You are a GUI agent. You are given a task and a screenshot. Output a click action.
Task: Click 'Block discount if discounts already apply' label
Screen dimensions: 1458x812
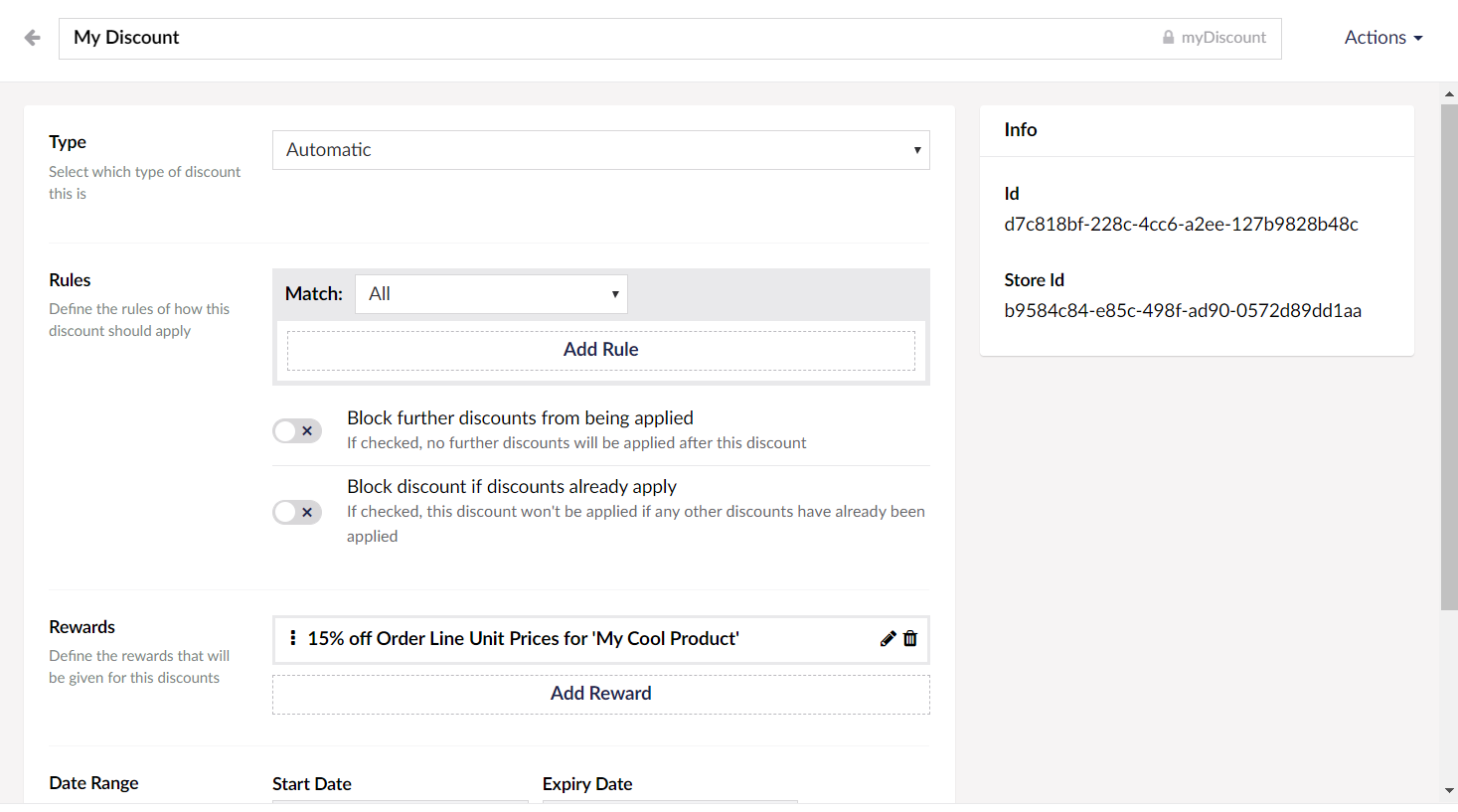pos(512,487)
